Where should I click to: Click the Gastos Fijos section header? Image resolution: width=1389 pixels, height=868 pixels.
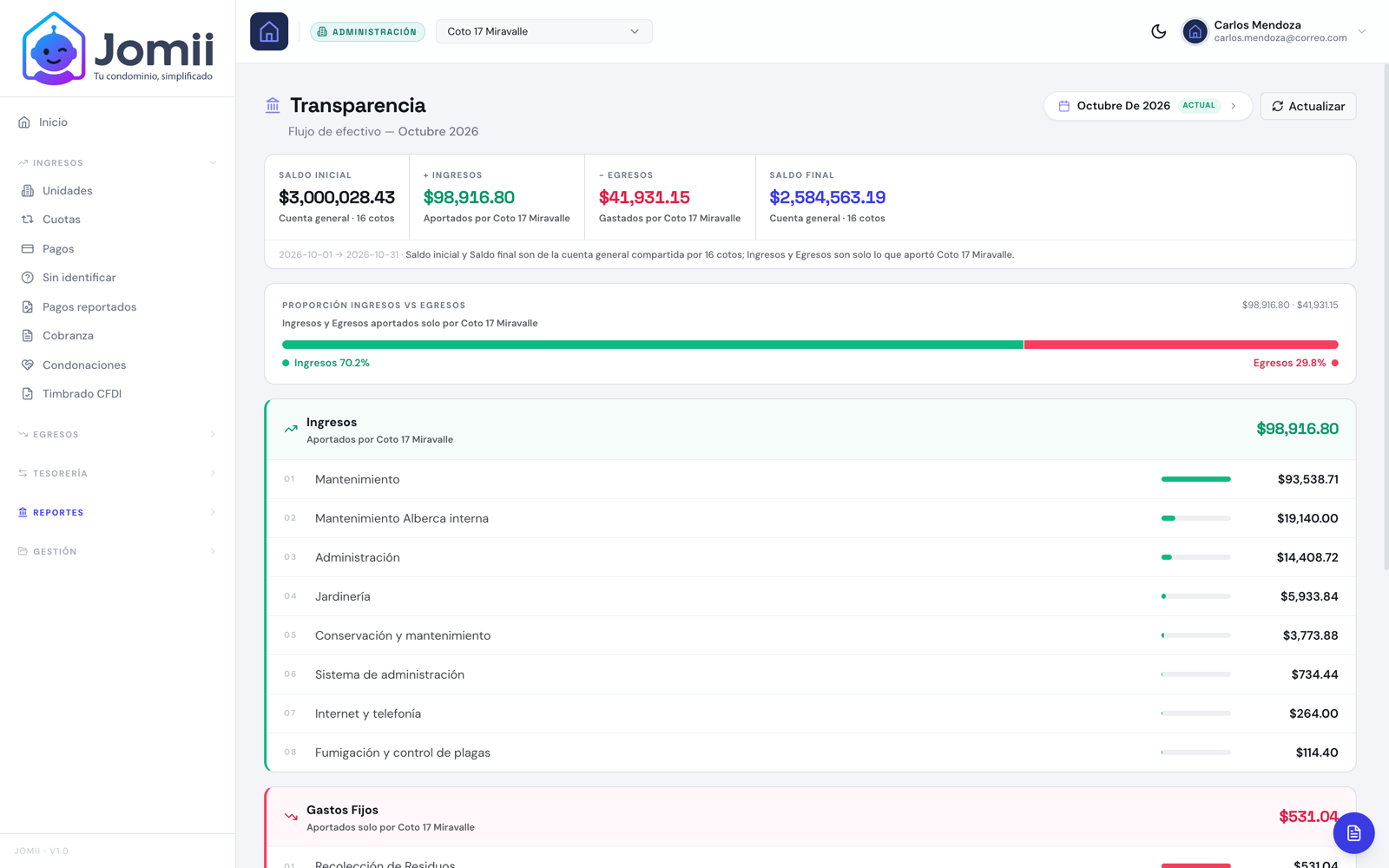point(811,817)
